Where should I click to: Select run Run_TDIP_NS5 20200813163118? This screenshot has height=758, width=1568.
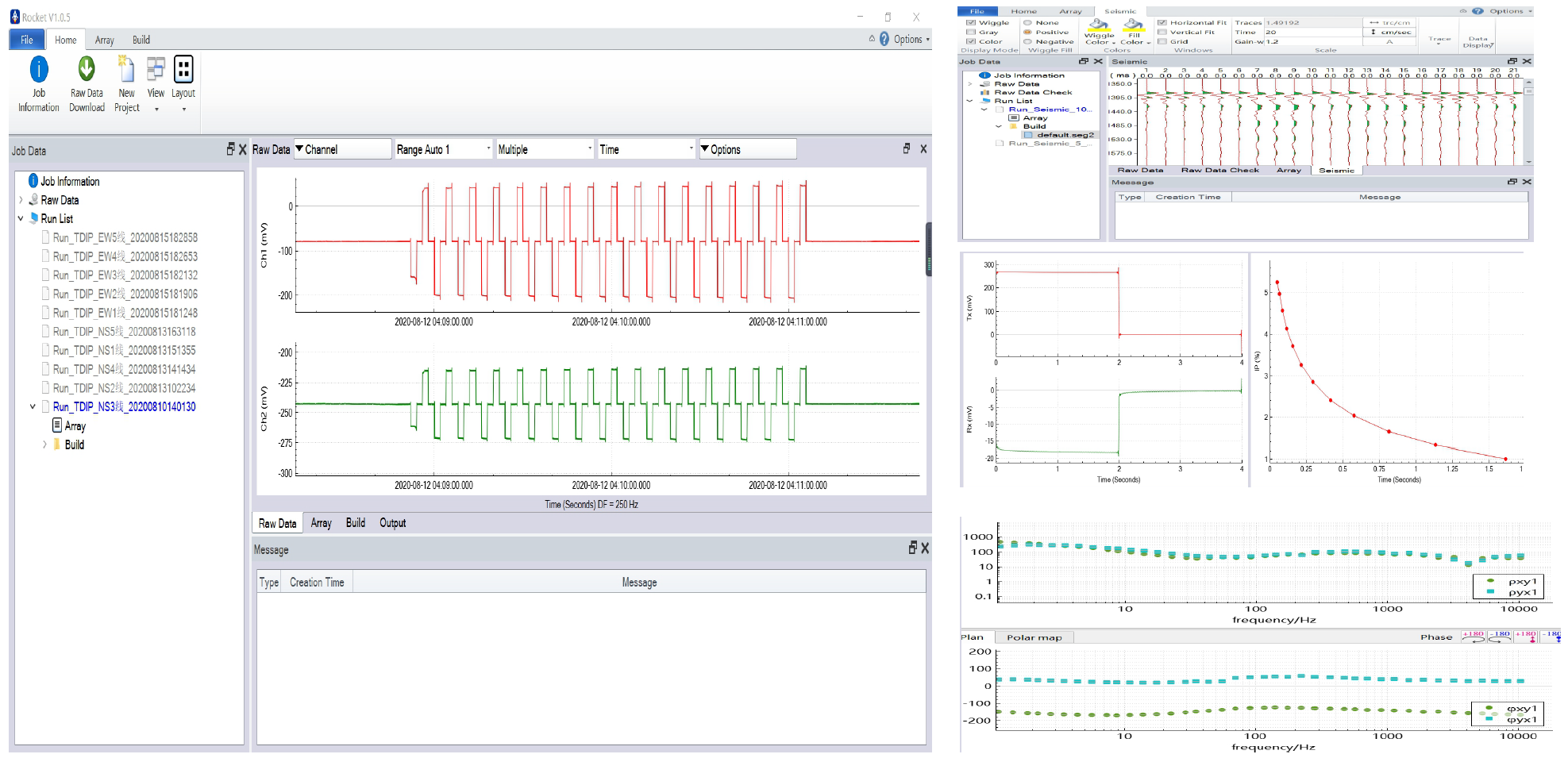(x=124, y=332)
